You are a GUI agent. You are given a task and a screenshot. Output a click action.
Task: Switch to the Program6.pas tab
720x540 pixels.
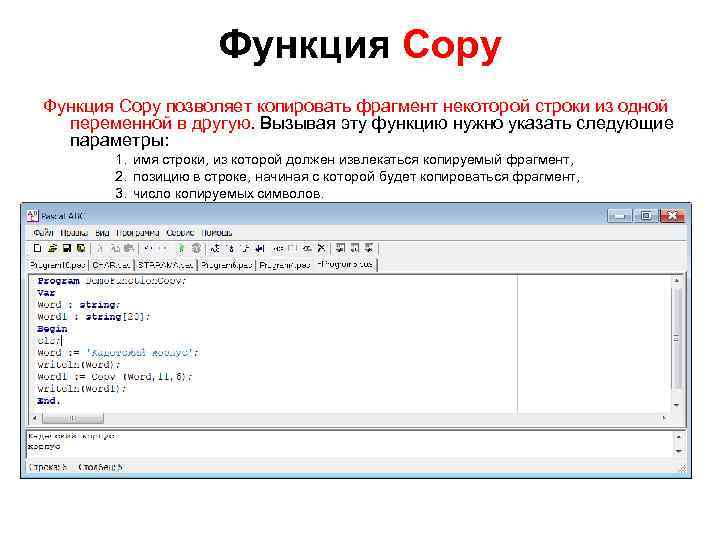point(226,265)
